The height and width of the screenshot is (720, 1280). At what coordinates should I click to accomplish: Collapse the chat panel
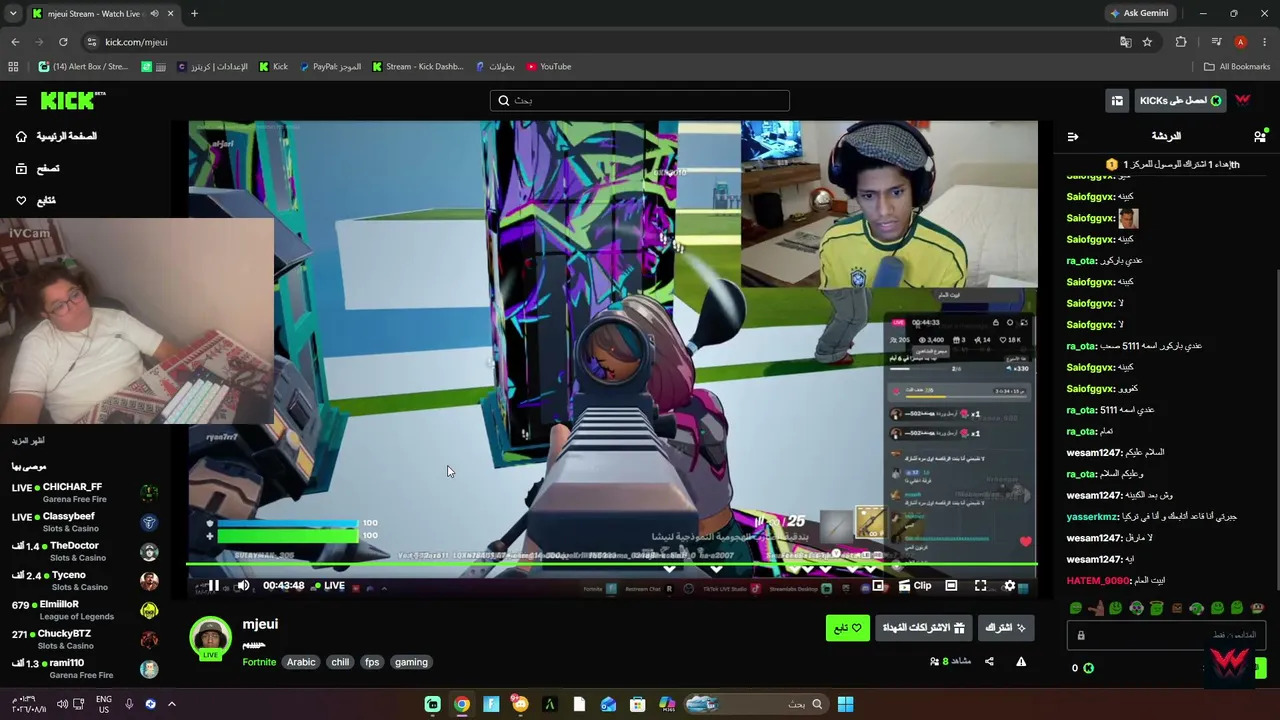pyautogui.click(x=1073, y=136)
